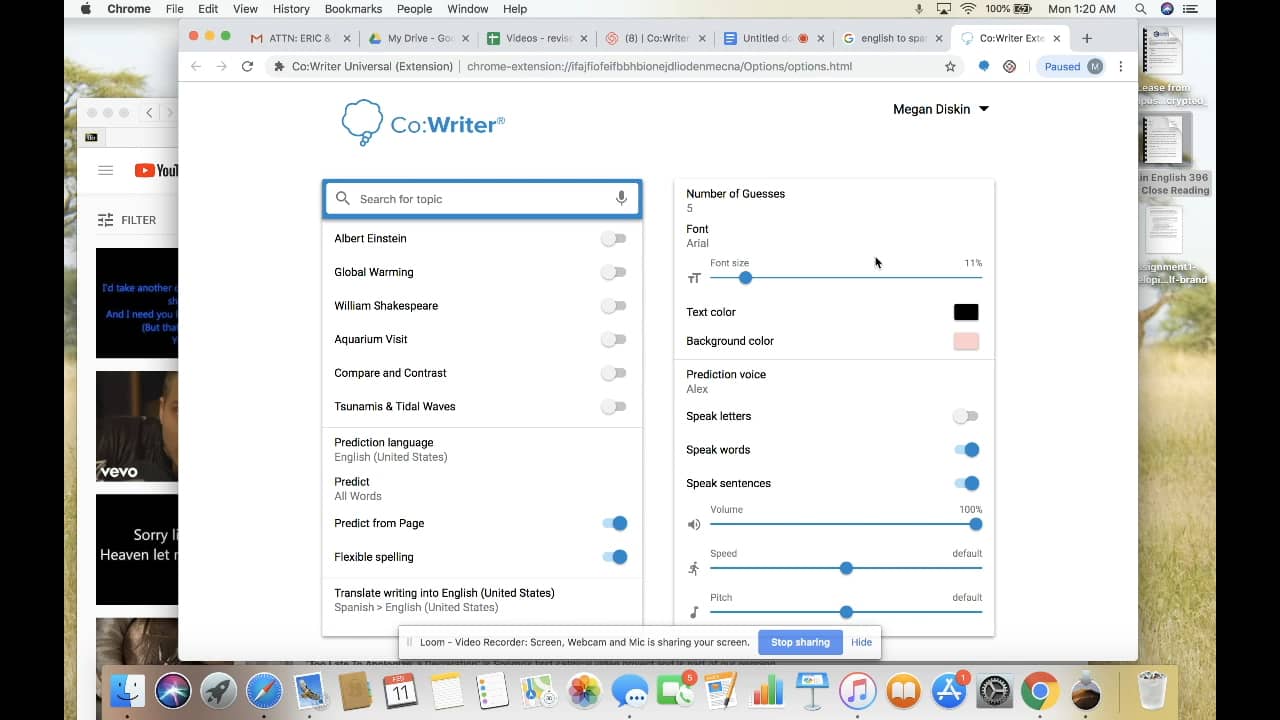Disable Predict from Page

tap(615, 523)
